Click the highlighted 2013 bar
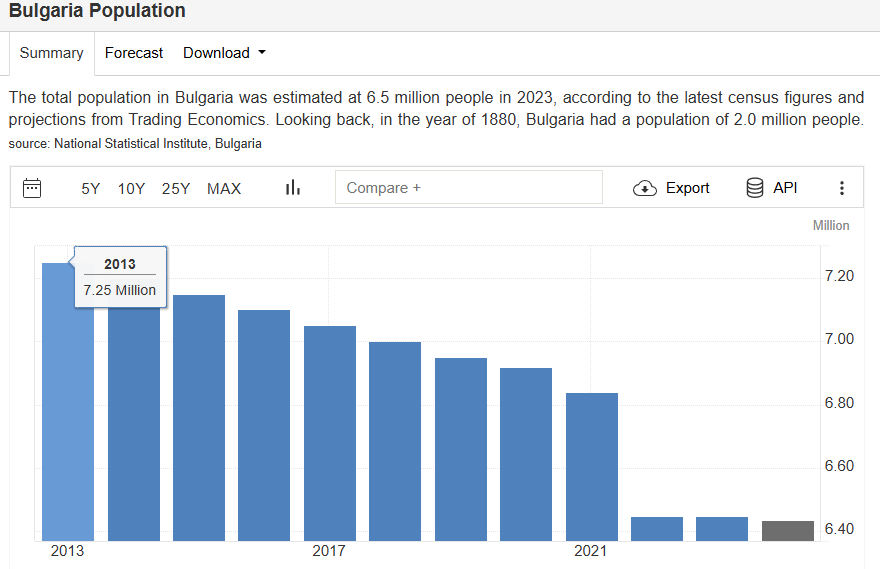 pyautogui.click(x=68, y=402)
